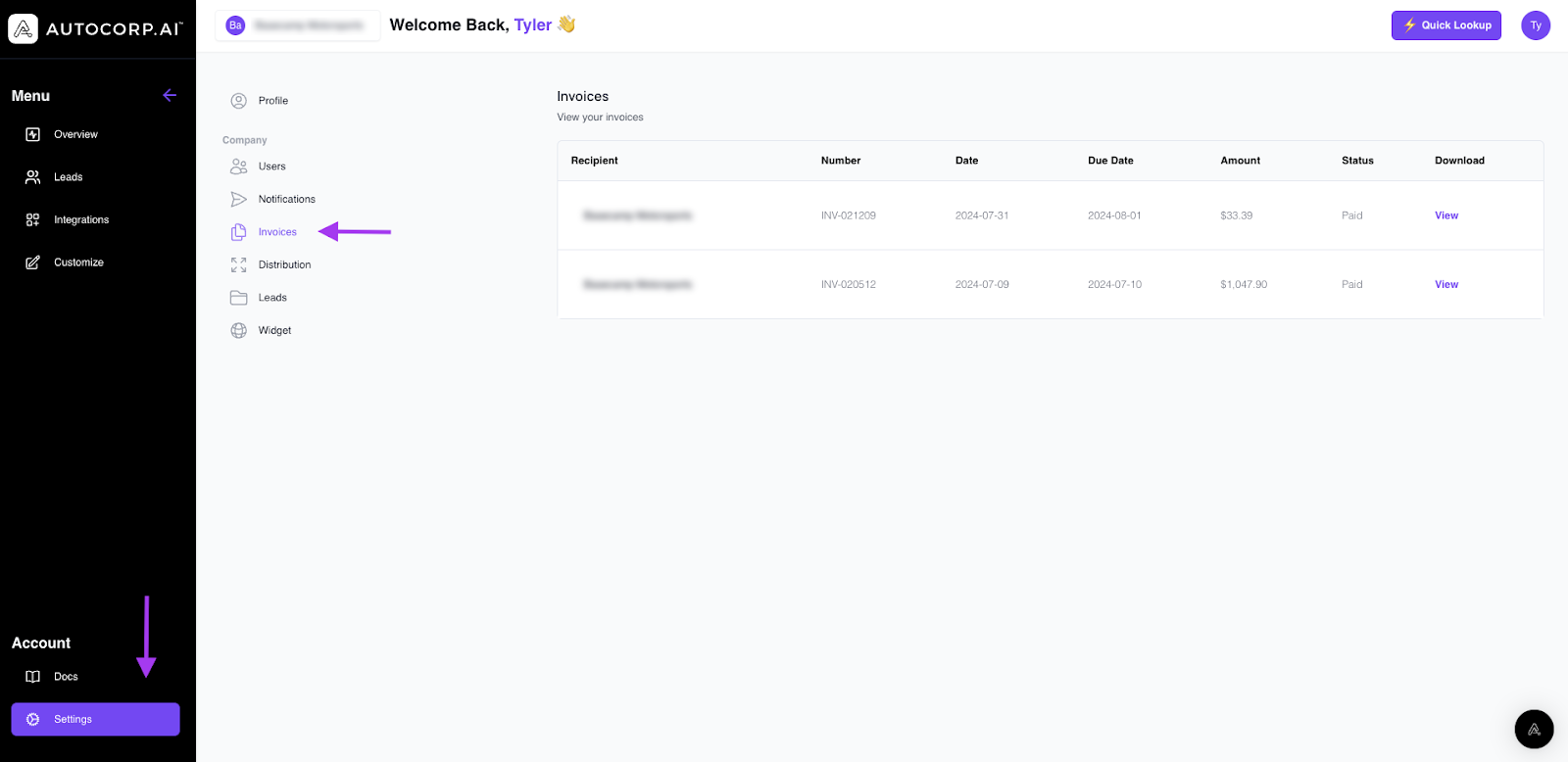Viewport: 1568px width, 762px height.
Task: Open the Profile settings page
Action: (x=272, y=101)
